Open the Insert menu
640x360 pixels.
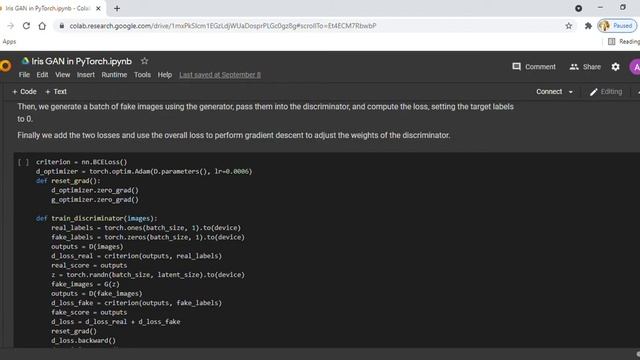86,75
